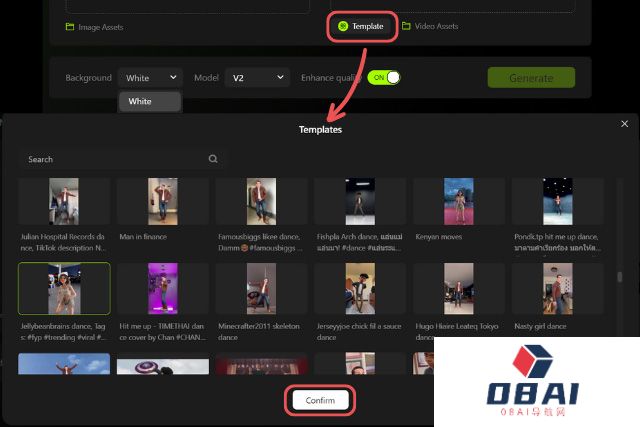Click the green Template icon

pos(343,26)
